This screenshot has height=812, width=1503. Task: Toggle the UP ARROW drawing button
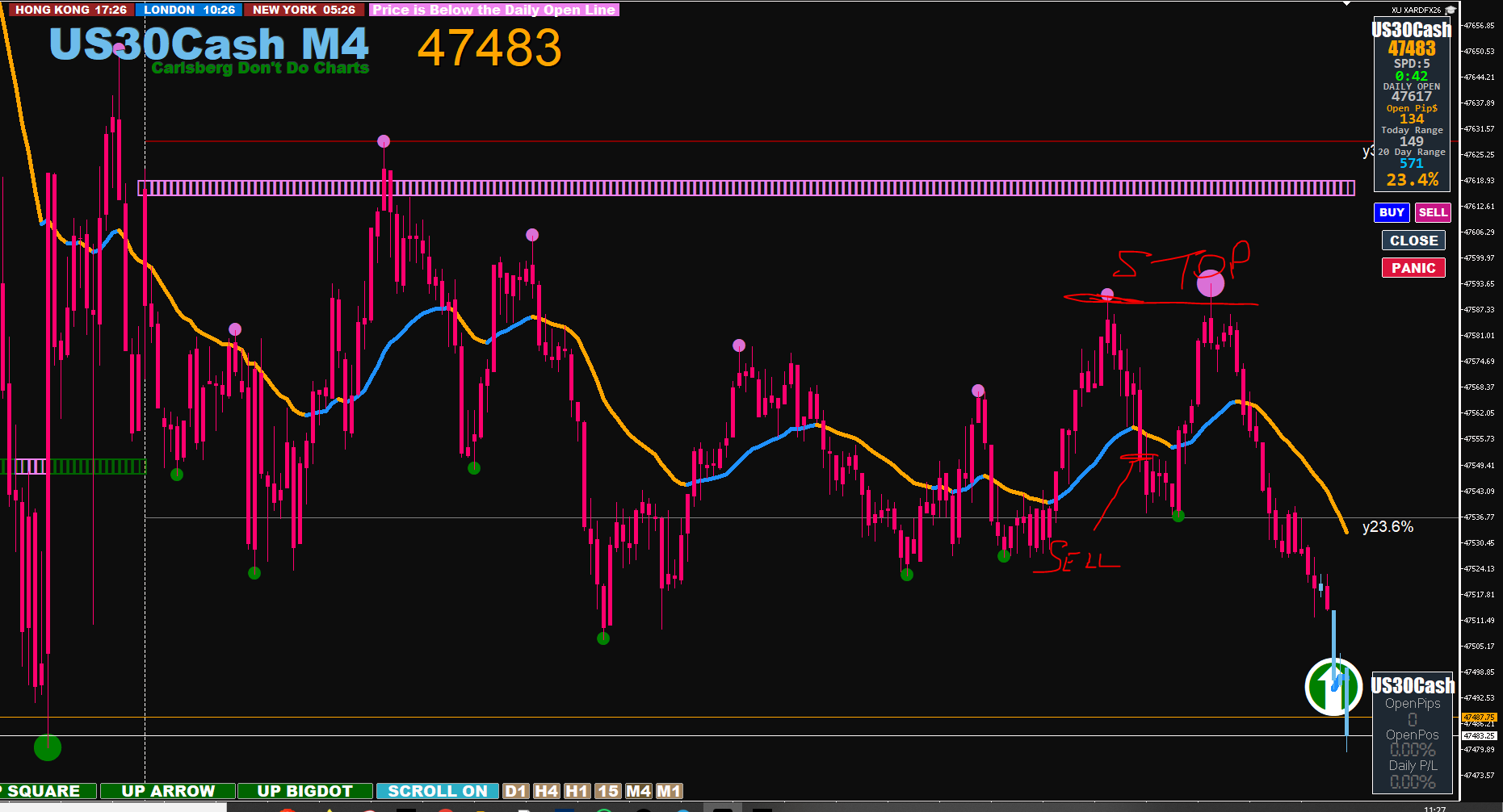tap(168, 791)
